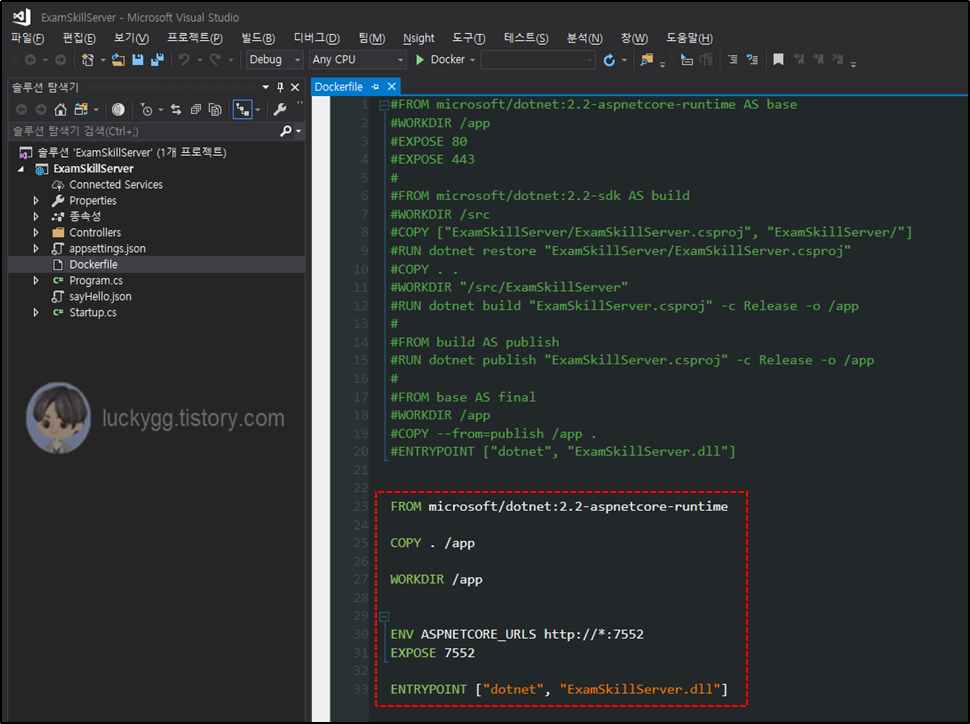Click the Open File folder icon
Screen dimensions: 970x724
[118, 59]
